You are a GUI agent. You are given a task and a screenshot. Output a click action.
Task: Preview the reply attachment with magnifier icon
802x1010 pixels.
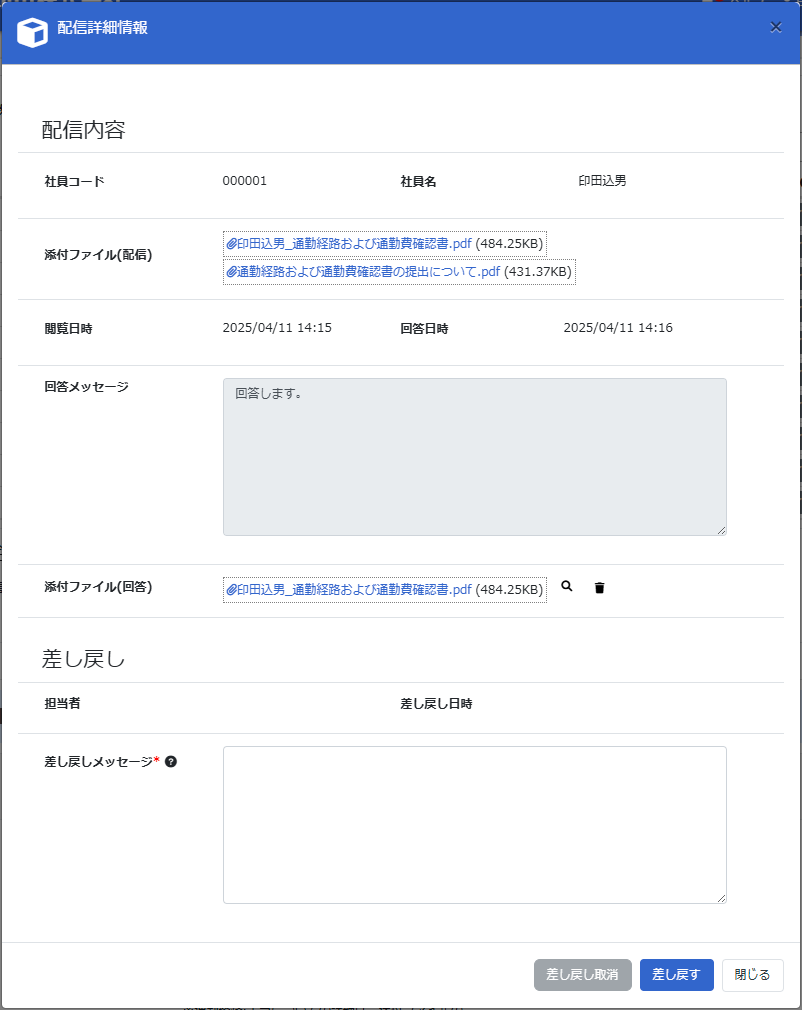(x=567, y=588)
